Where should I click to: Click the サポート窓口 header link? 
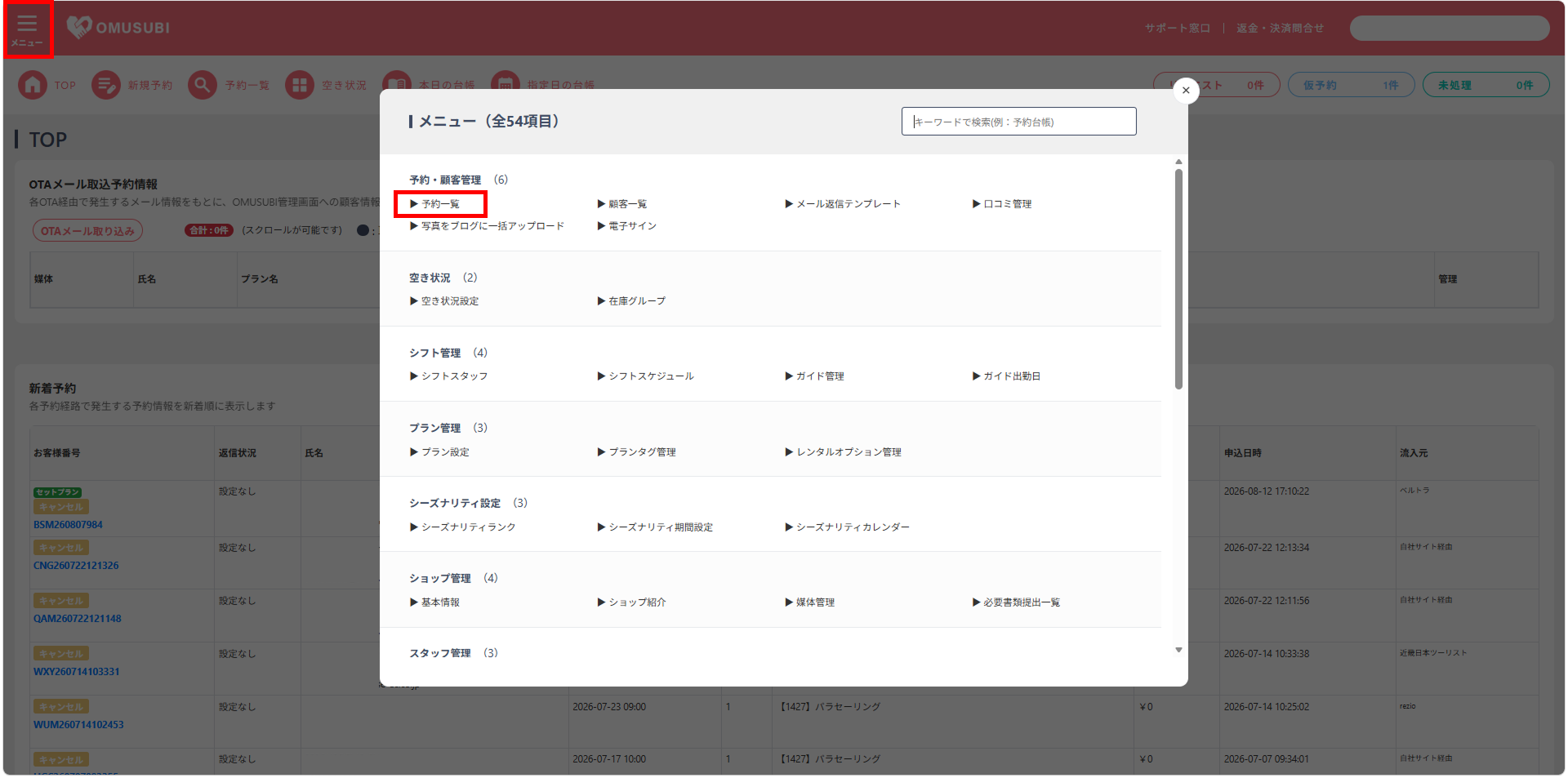coord(1177,28)
